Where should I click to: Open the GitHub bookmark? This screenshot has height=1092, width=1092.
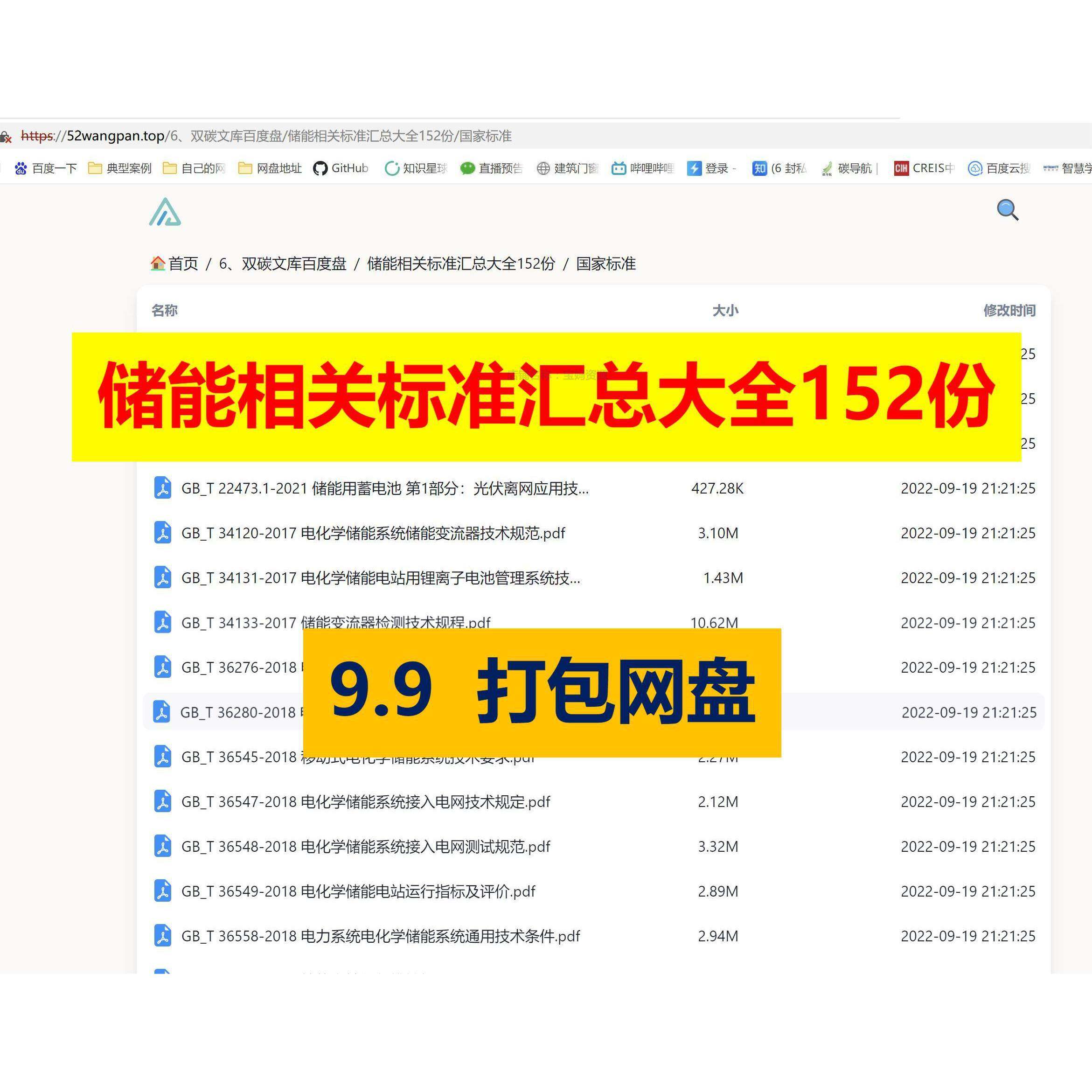pos(341,168)
